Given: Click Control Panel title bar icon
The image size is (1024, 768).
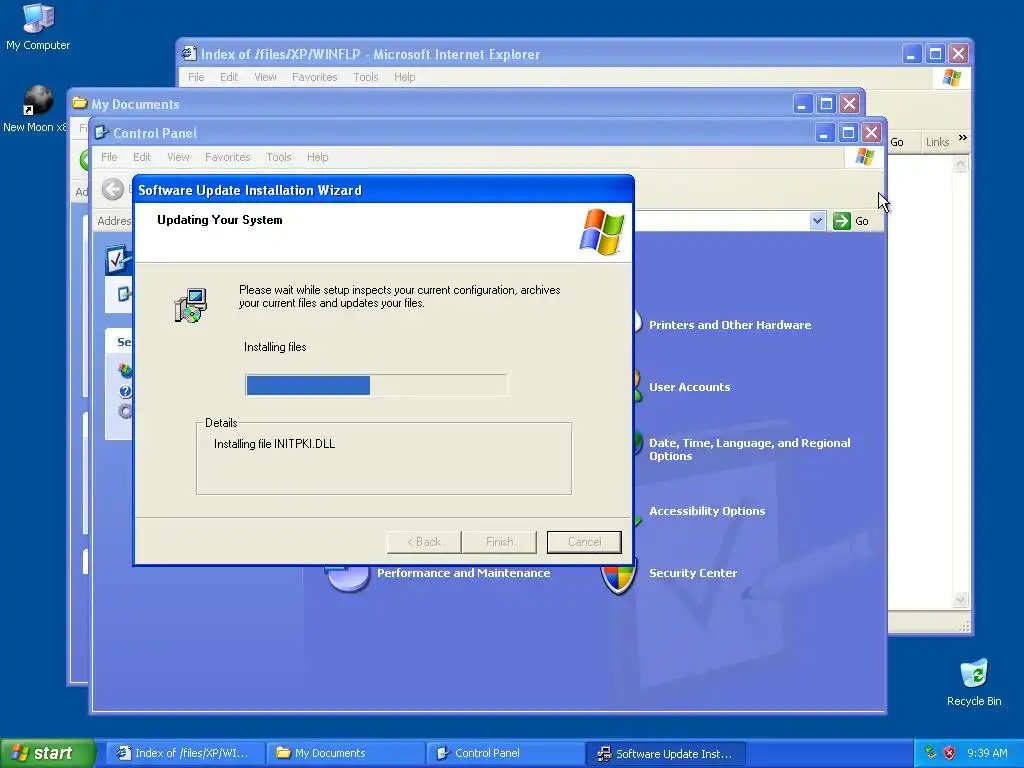Looking at the screenshot, I should coord(101,133).
